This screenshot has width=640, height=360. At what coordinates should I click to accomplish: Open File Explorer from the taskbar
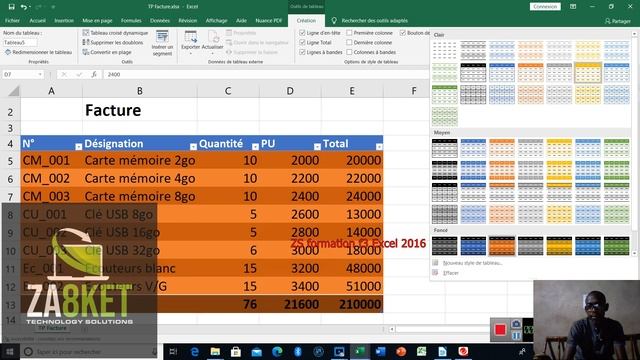pos(215,351)
